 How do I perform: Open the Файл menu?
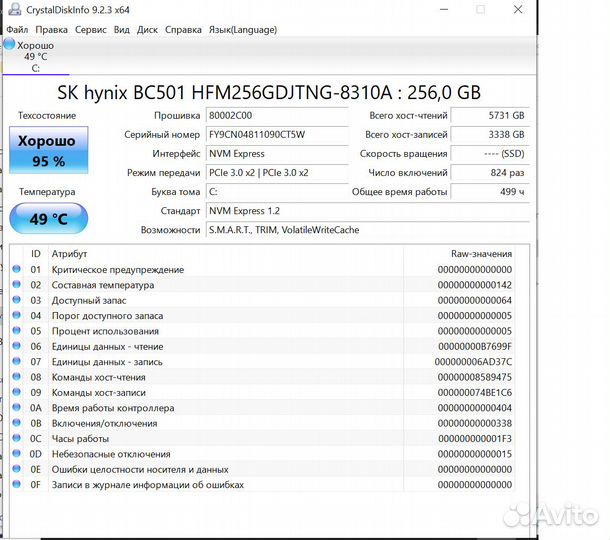click(17, 30)
